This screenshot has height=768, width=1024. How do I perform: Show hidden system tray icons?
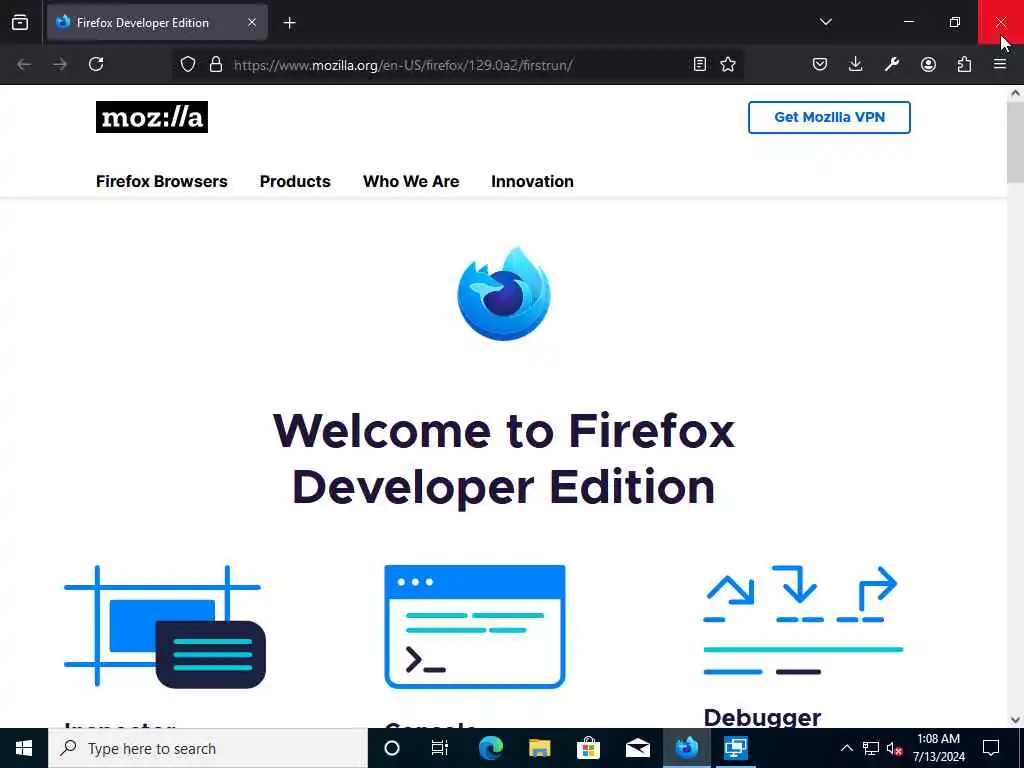846,748
